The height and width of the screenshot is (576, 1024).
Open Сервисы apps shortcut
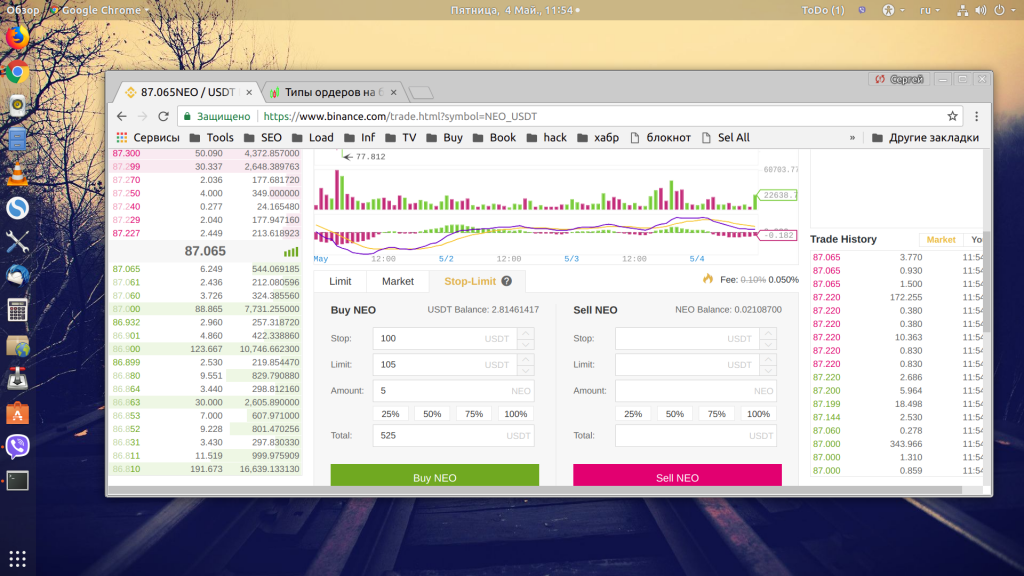click(x=148, y=138)
